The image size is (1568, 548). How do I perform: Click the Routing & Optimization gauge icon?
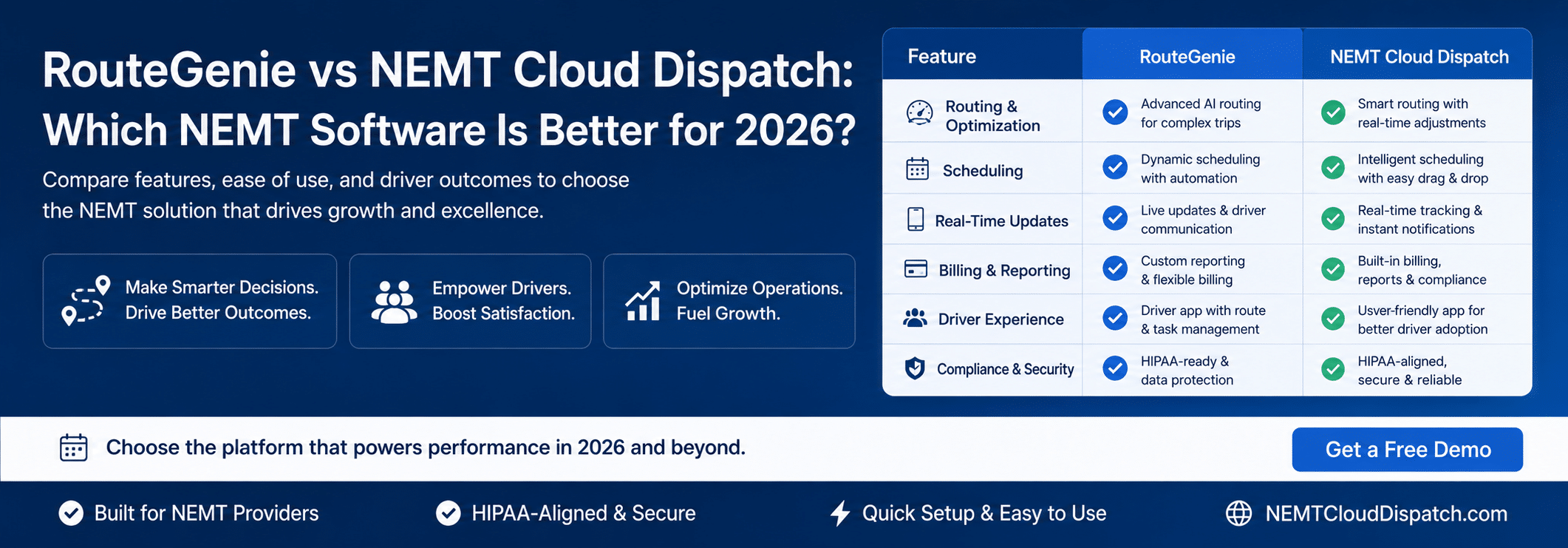point(919,113)
